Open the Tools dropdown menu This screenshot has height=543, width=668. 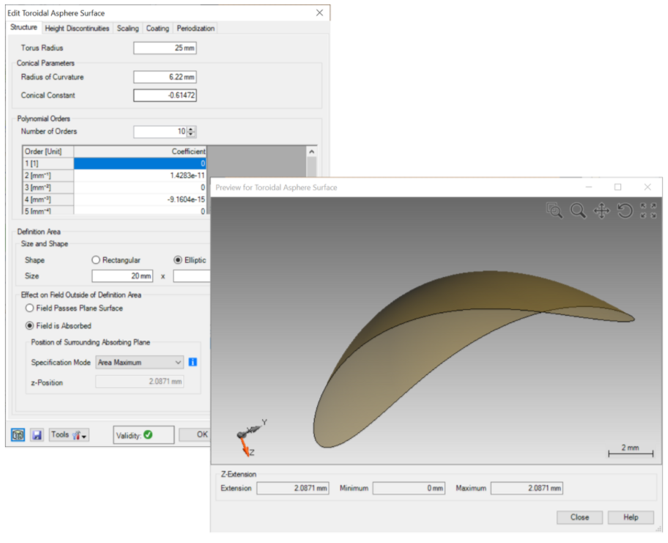[x=70, y=435]
